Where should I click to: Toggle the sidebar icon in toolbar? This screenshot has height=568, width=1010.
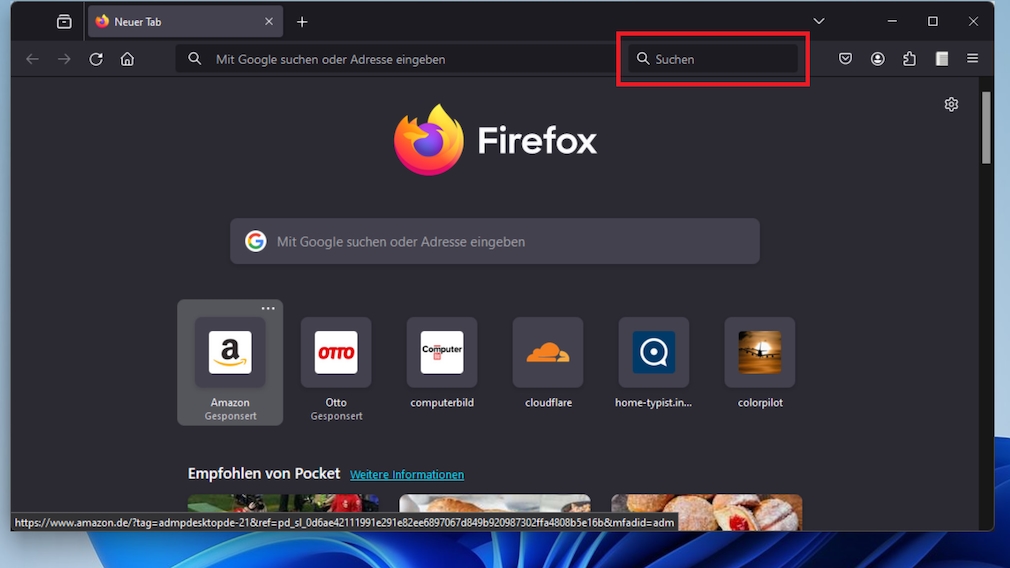coord(942,59)
